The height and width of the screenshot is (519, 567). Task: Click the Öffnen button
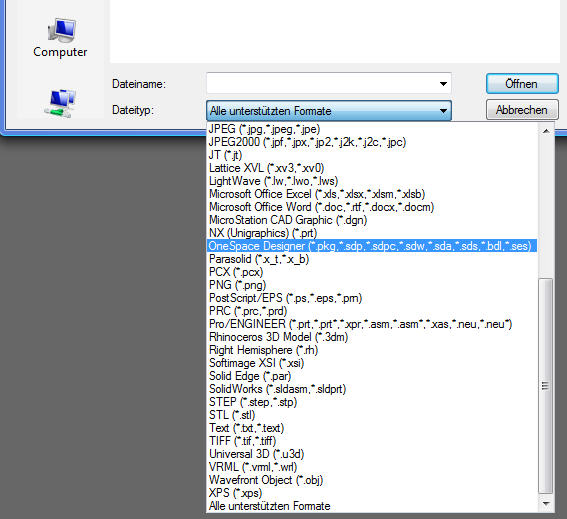(x=522, y=84)
